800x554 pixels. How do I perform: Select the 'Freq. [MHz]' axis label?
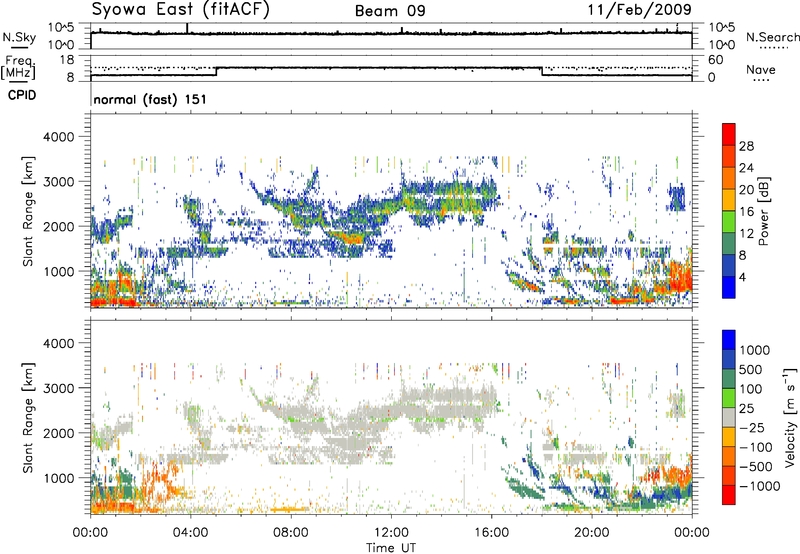tap(18, 67)
